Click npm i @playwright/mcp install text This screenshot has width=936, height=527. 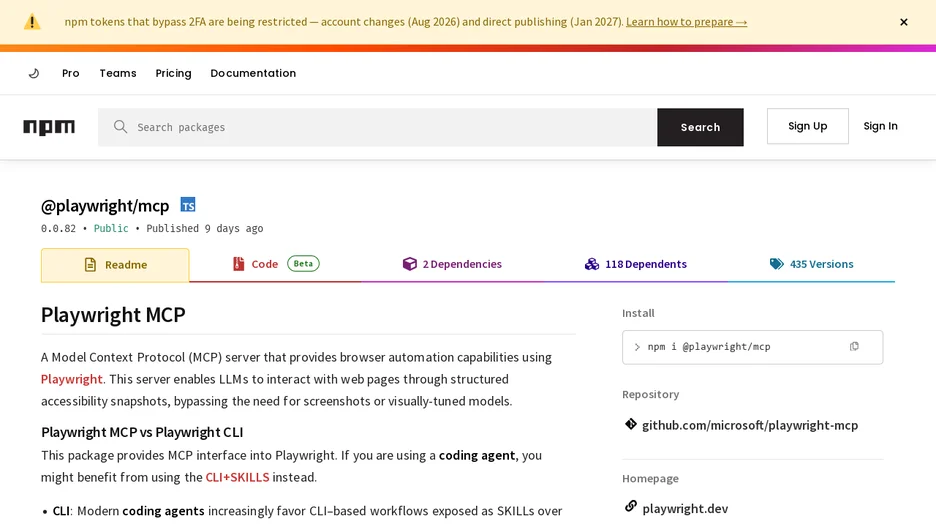coord(709,347)
